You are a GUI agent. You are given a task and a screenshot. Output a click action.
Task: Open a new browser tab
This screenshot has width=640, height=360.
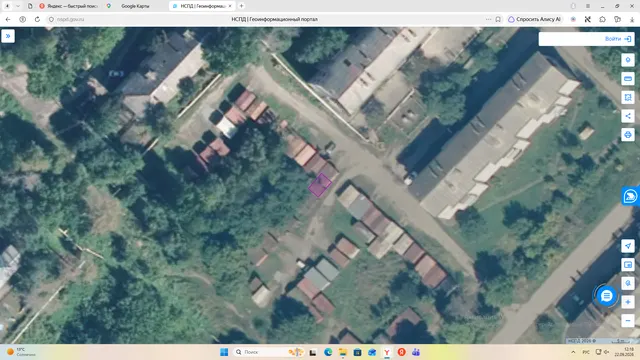[241, 6]
